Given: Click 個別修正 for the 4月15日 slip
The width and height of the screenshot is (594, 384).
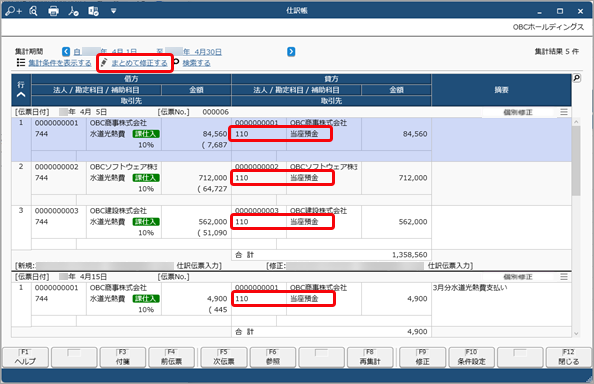Looking at the screenshot, I should point(517,277).
